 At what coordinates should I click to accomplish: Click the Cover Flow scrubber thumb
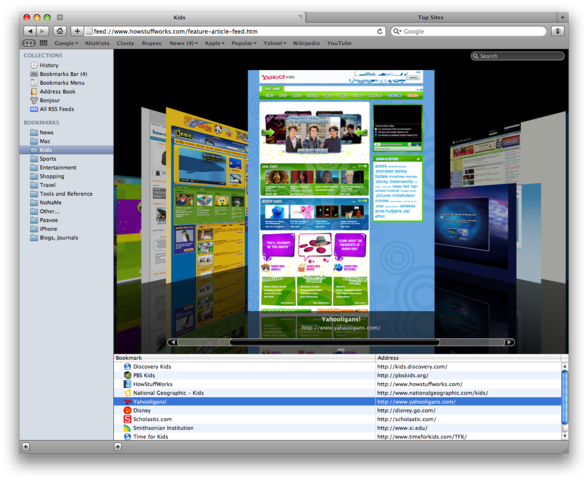pyautogui.click(x=334, y=342)
